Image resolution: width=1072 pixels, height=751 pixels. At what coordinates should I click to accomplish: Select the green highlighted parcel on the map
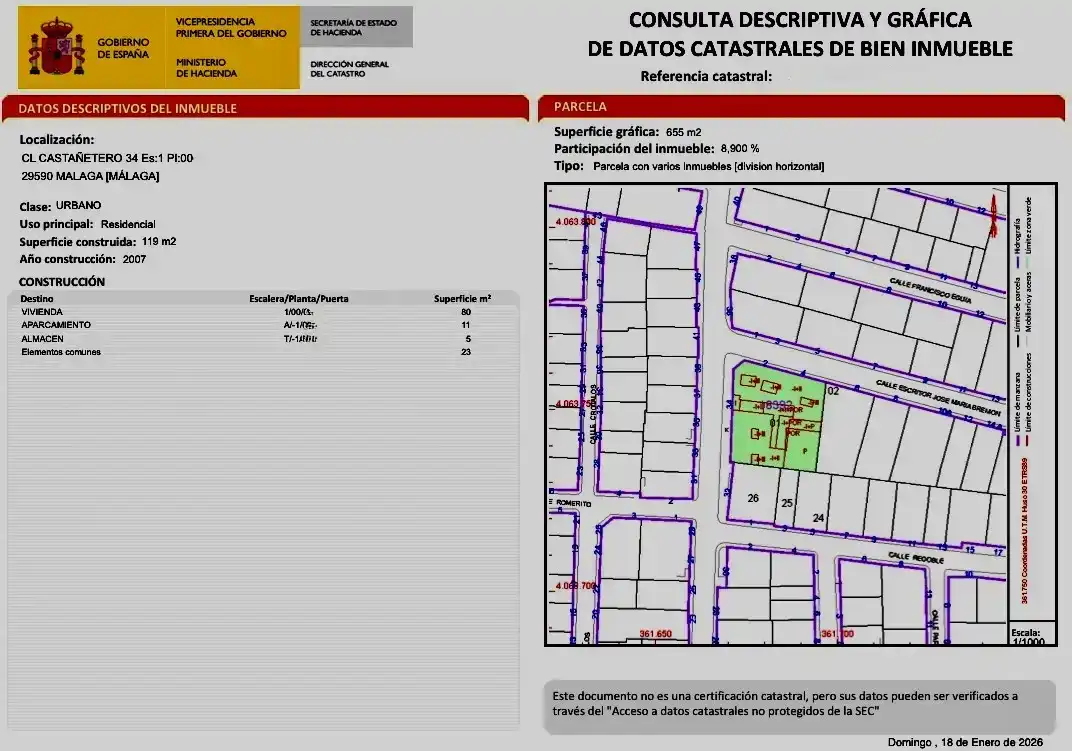click(x=777, y=417)
